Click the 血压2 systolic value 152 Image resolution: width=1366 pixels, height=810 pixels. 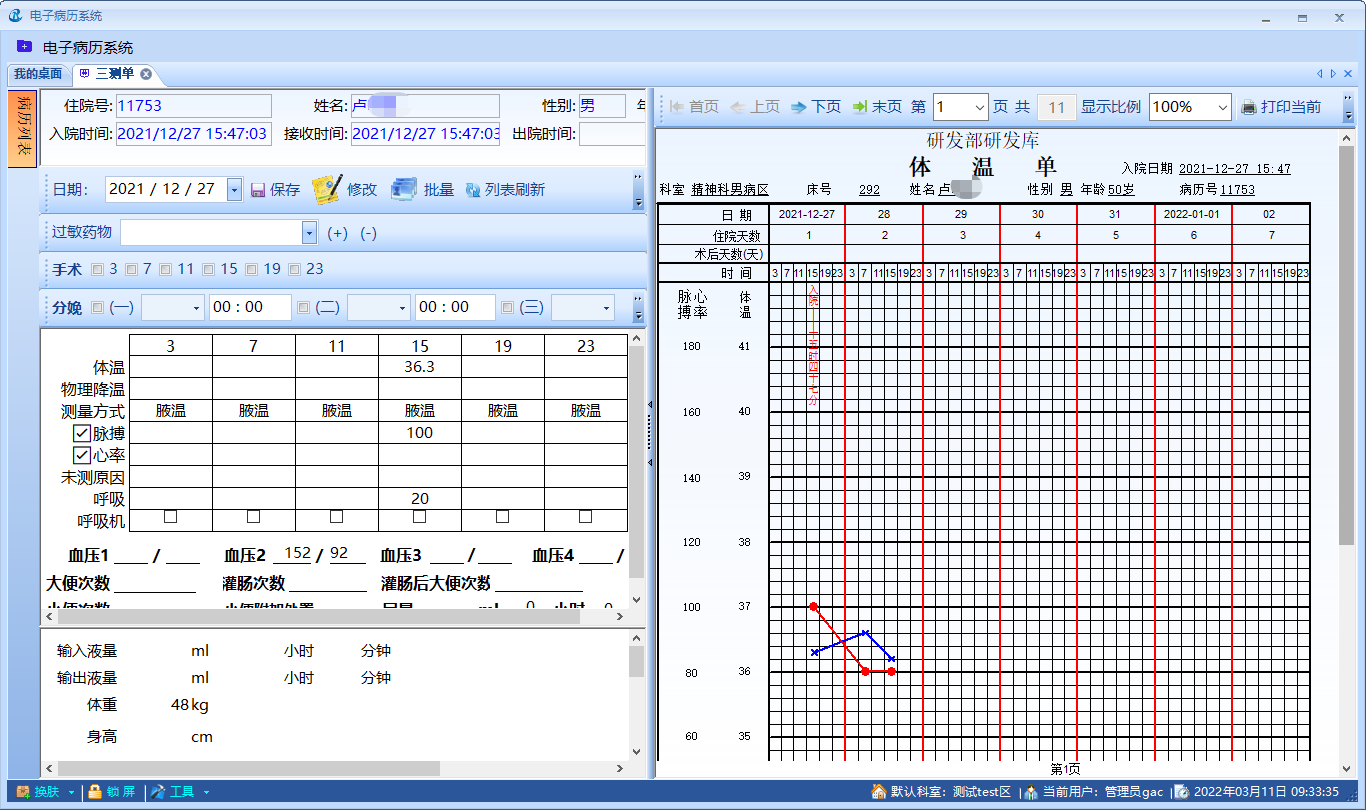click(x=297, y=554)
